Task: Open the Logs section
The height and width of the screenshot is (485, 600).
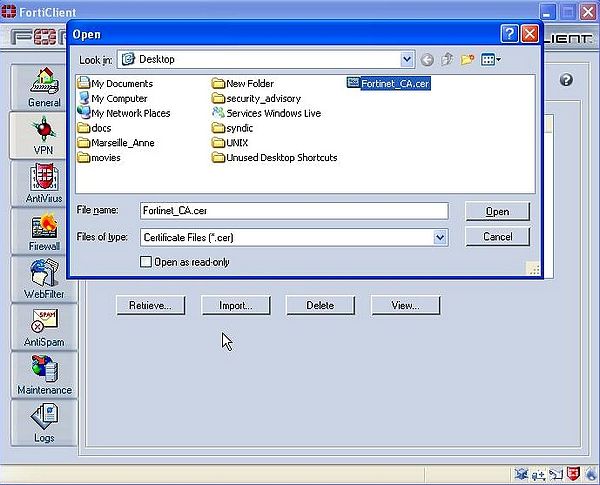Action: click(44, 423)
